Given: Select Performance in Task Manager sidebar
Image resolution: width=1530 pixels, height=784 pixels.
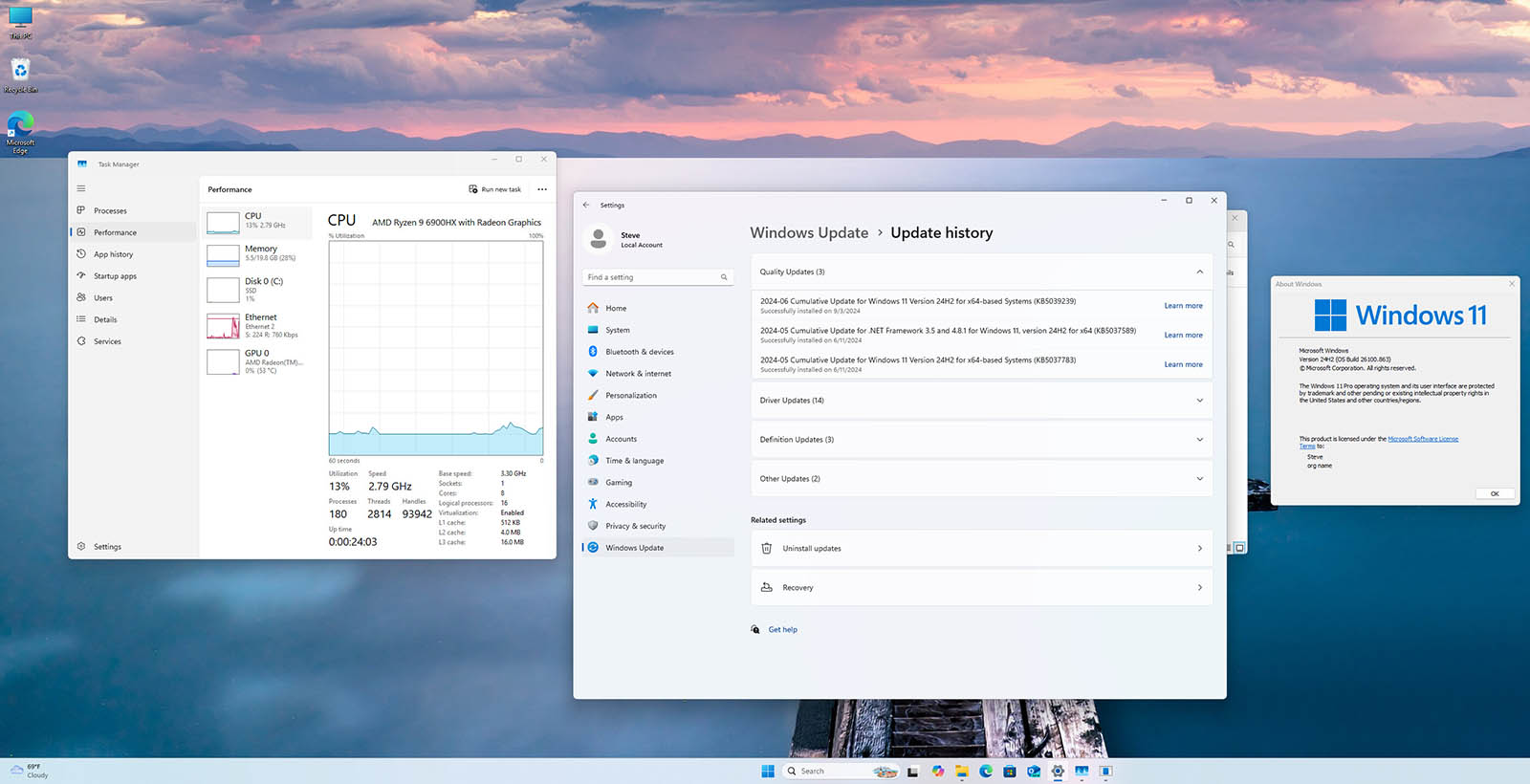Looking at the screenshot, I should pyautogui.click(x=133, y=232).
